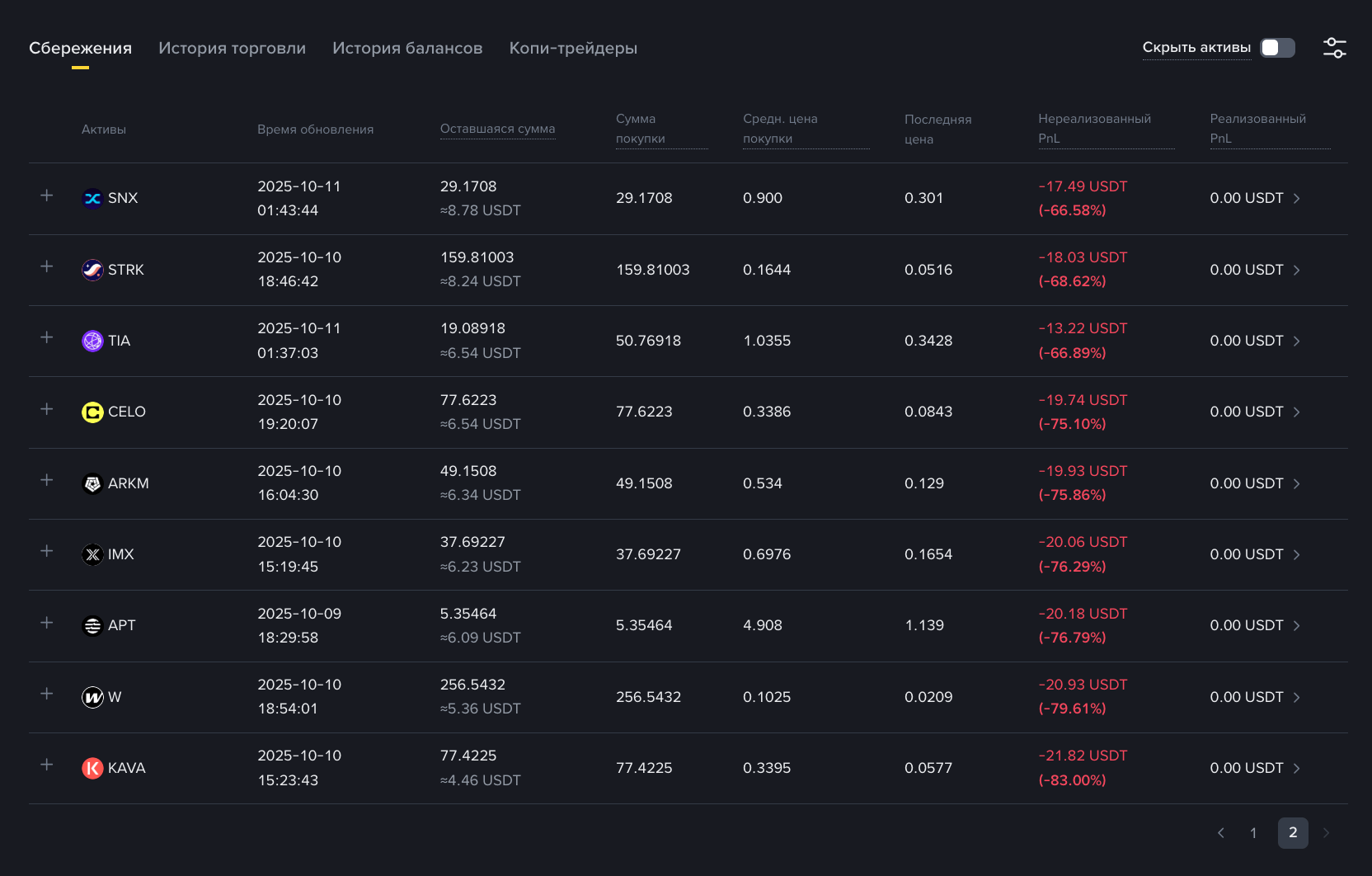The width and height of the screenshot is (1372, 876).
Task: Click the KAVA coin icon
Action: pos(92,769)
